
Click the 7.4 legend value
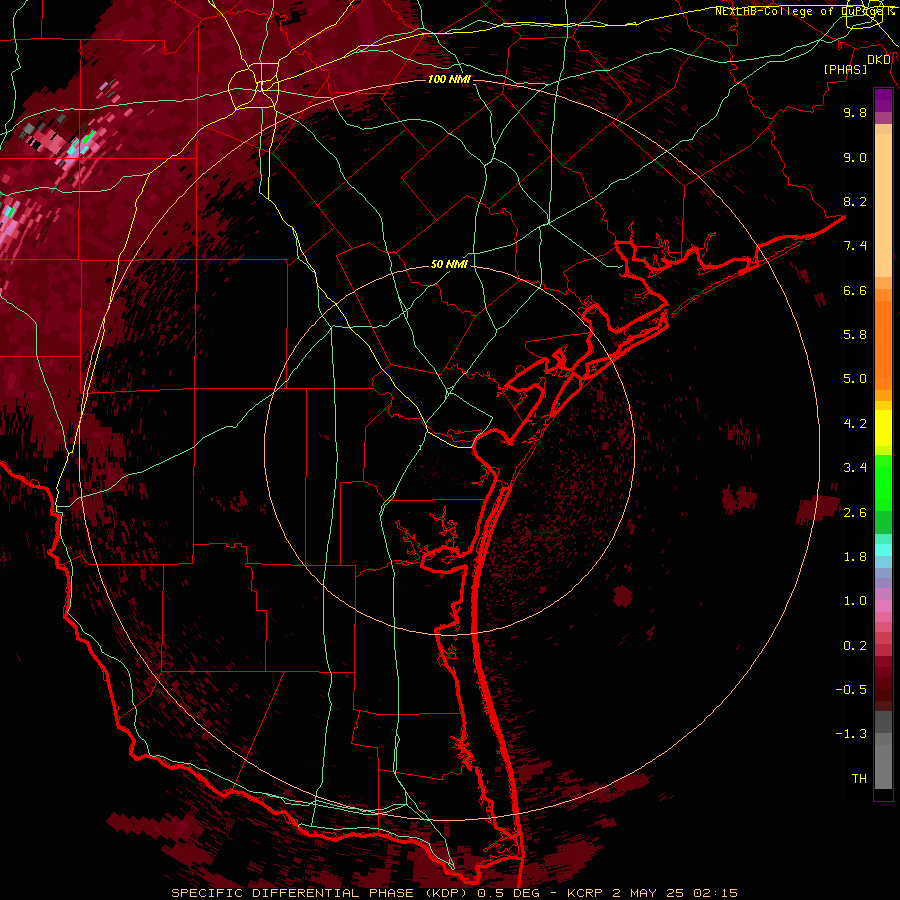click(855, 246)
